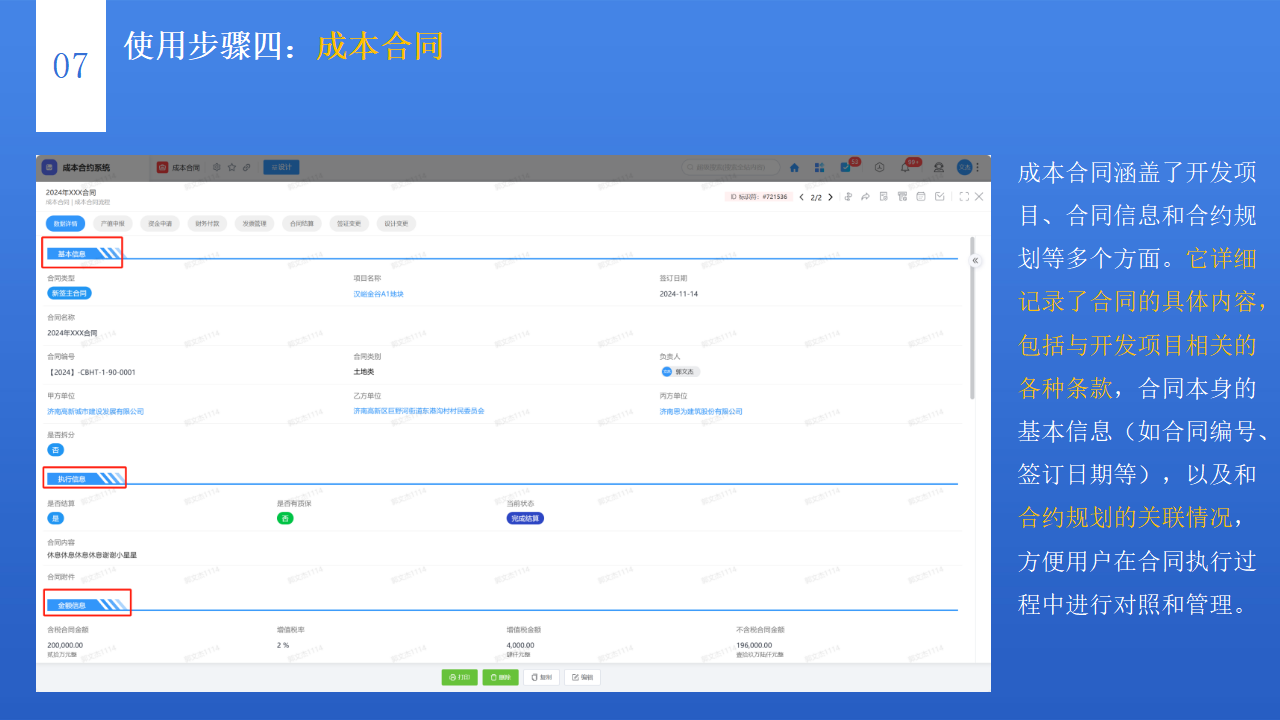Star the 成本合同 page as favorite
Image resolution: width=1280 pixels, height=720 pixels.
coord(231,167)
